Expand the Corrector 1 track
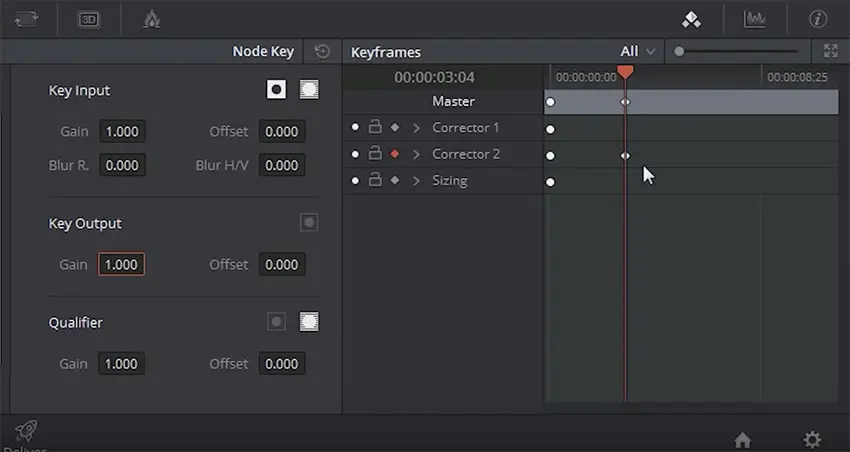 pyautogui.click(x=416, y=128)
